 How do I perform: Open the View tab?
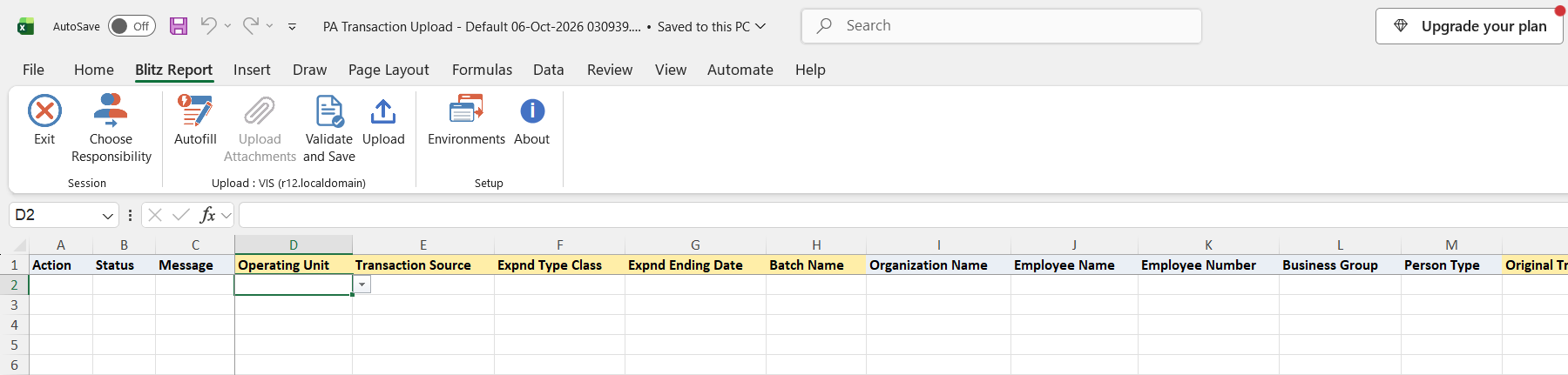[x=671, y=70]
